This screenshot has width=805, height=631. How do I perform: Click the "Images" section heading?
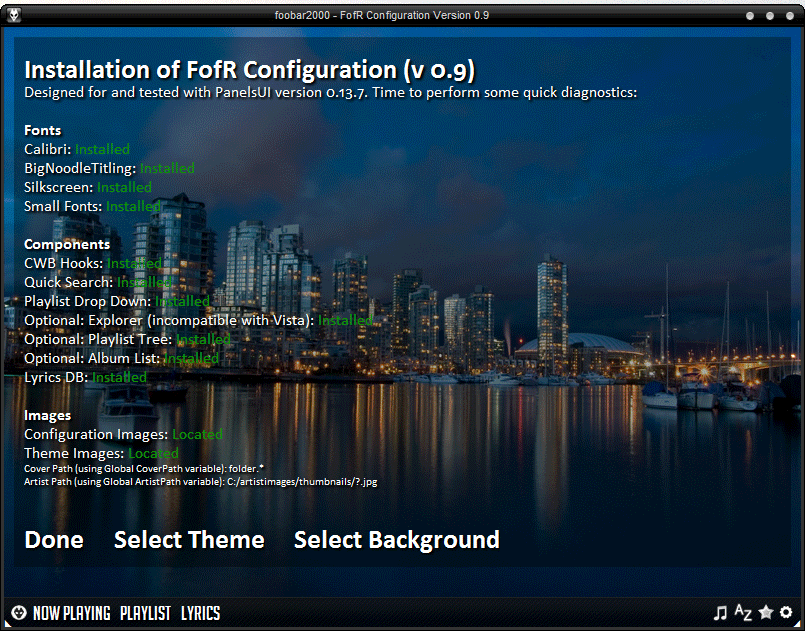point(48,415)
